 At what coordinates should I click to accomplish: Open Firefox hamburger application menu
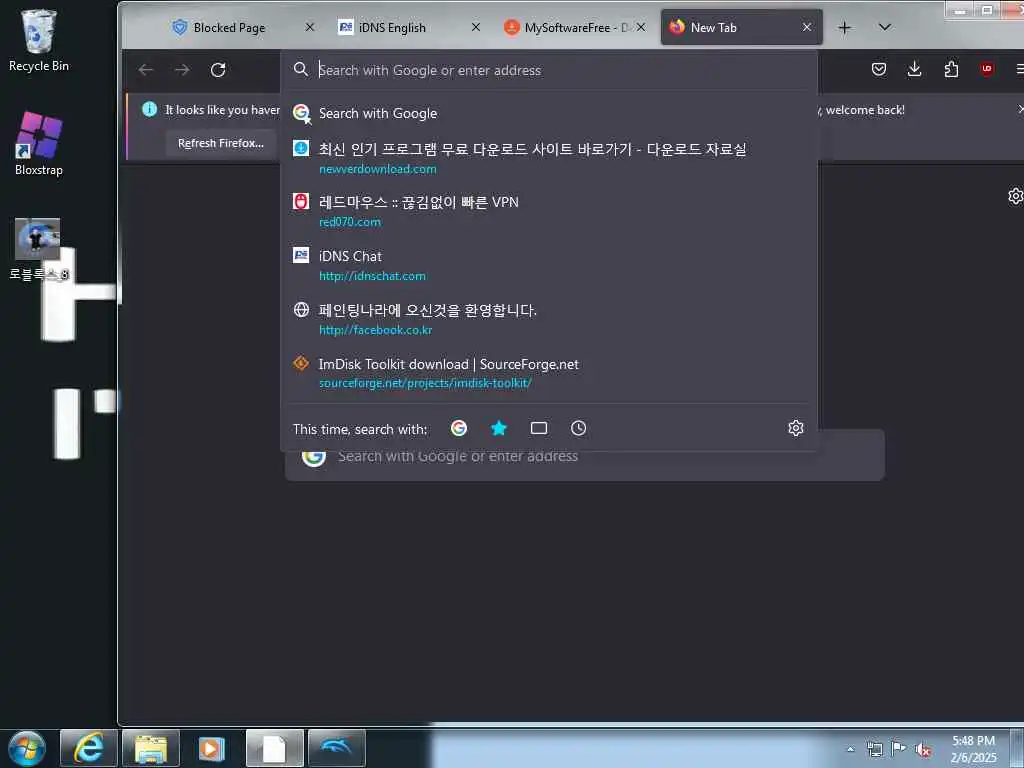[x=1019, y=69]
